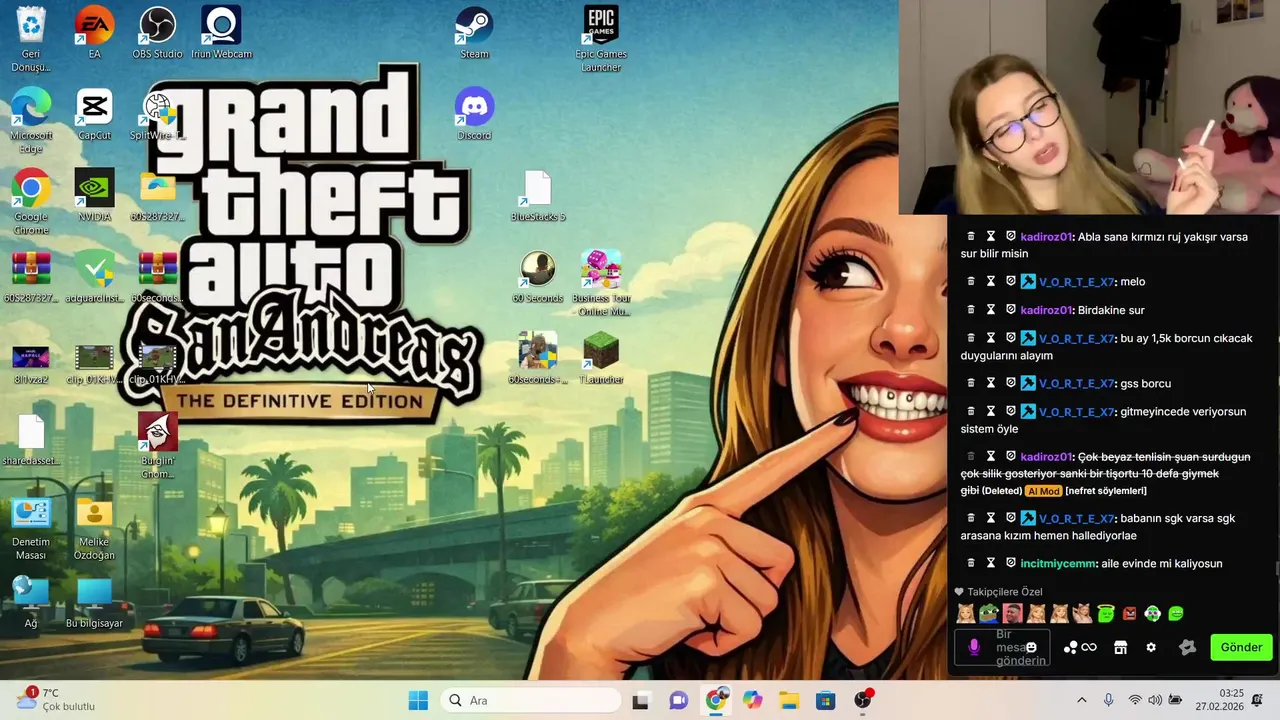Screen dimensions: 1280x720
Task: Timeout the incitmiycemm message via hourglass icon
Action: click(x=990, y=563)
